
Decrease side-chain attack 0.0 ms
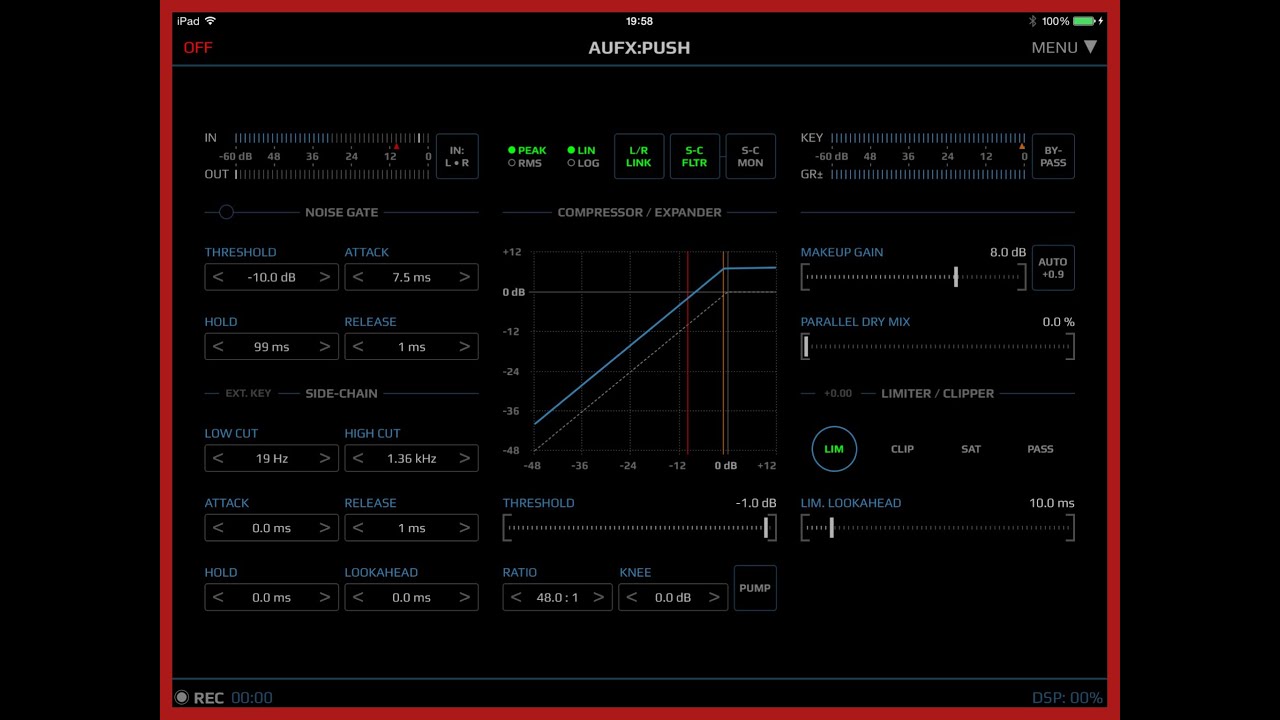click(x=218, y=528)
